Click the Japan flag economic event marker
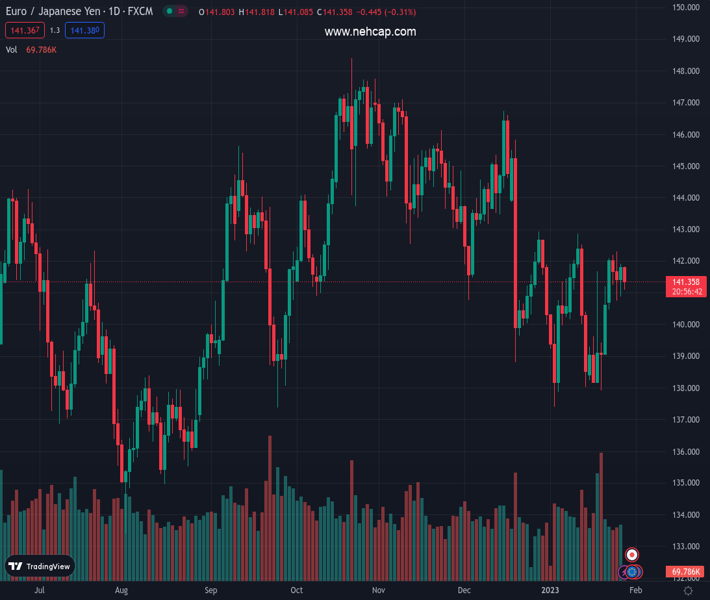The width and height of the screenshot is (710, 600). click(x=632, y=554)
